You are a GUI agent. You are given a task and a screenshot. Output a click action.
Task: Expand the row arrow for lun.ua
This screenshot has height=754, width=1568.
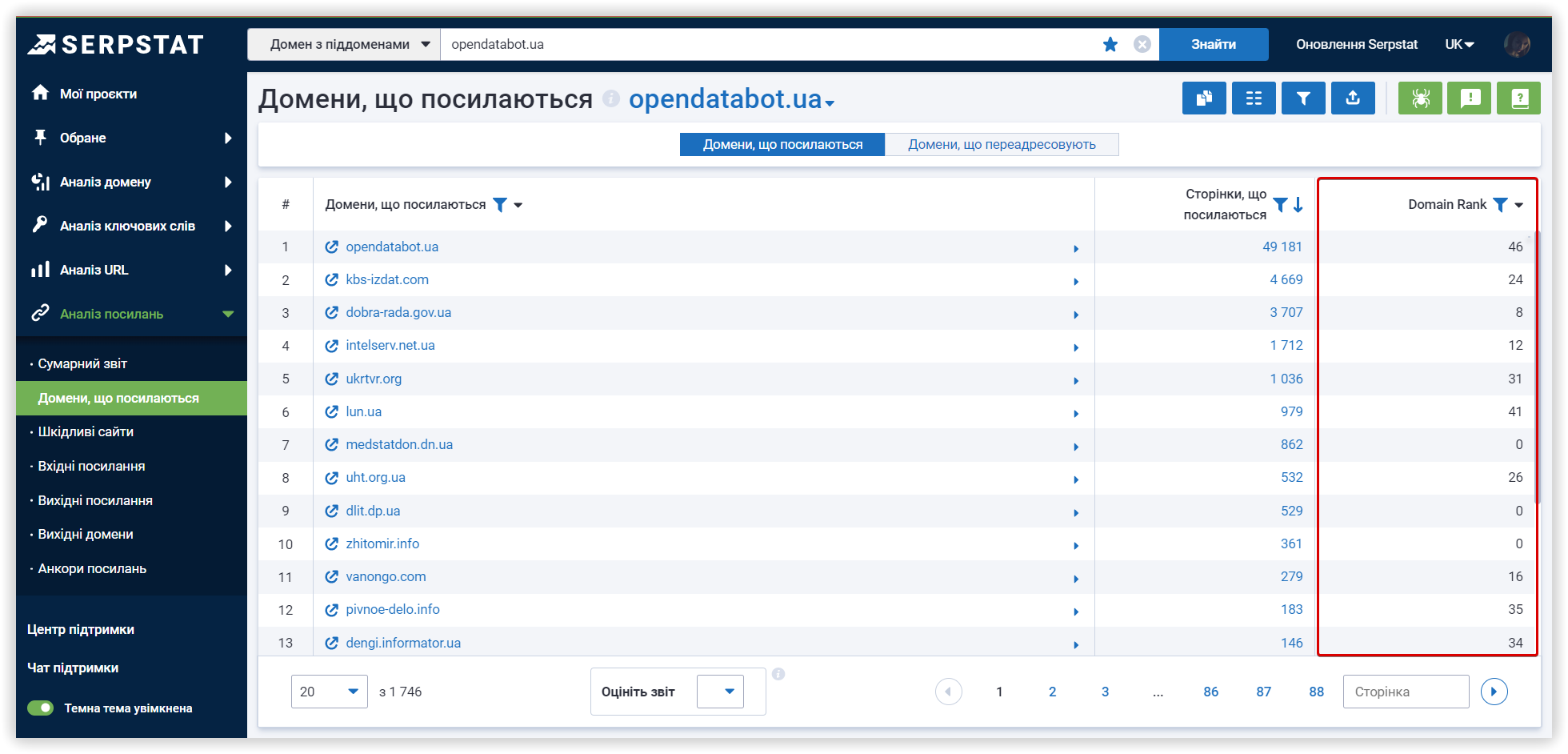pyautogui.click(x=1076, y=414)
